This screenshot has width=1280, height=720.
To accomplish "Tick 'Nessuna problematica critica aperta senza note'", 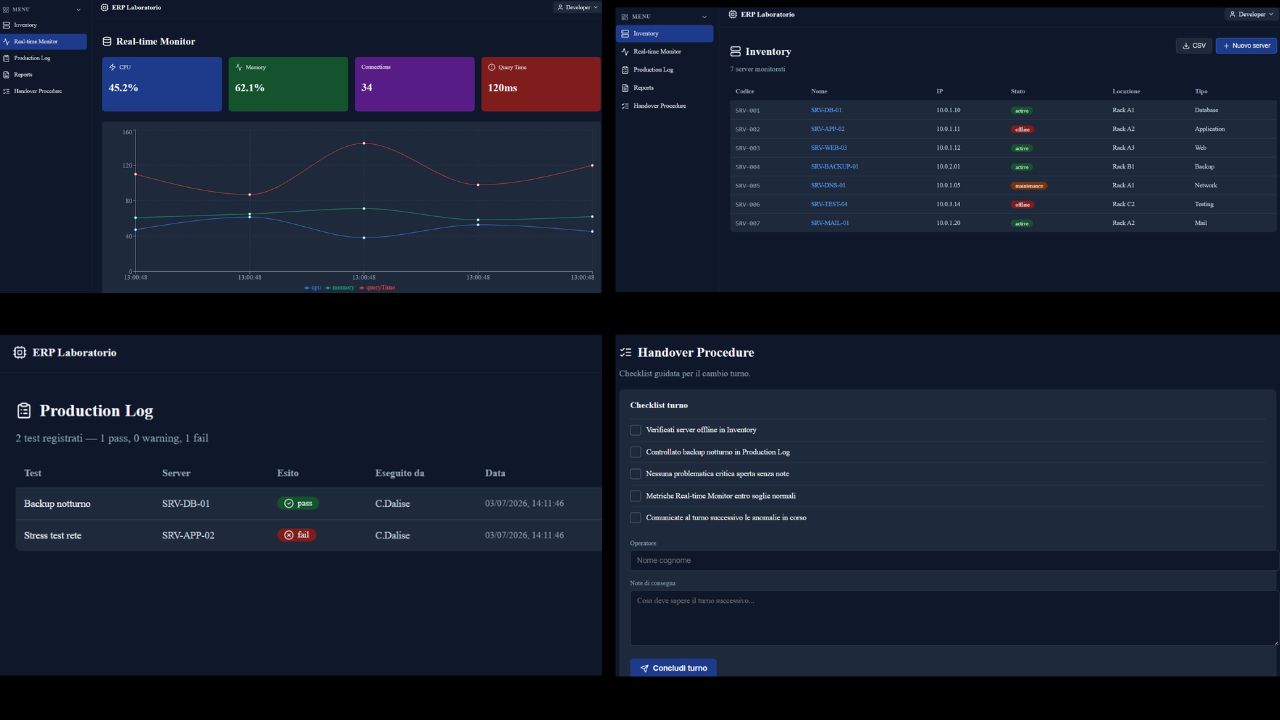I will [635, 474].
